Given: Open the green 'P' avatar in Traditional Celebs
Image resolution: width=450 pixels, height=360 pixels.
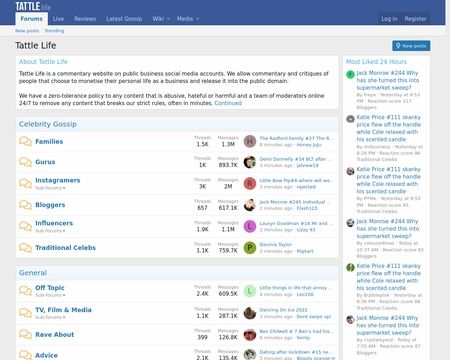Looking at the screenshot, I should [250, 248].
